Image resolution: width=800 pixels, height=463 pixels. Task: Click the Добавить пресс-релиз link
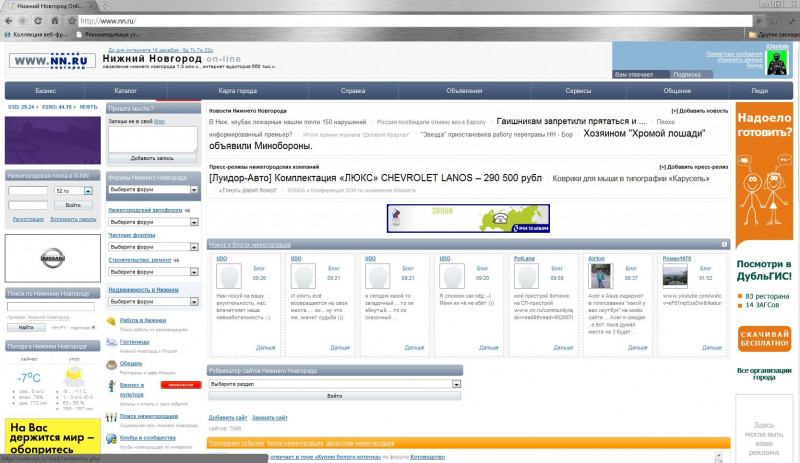click(x=693, y=167)
